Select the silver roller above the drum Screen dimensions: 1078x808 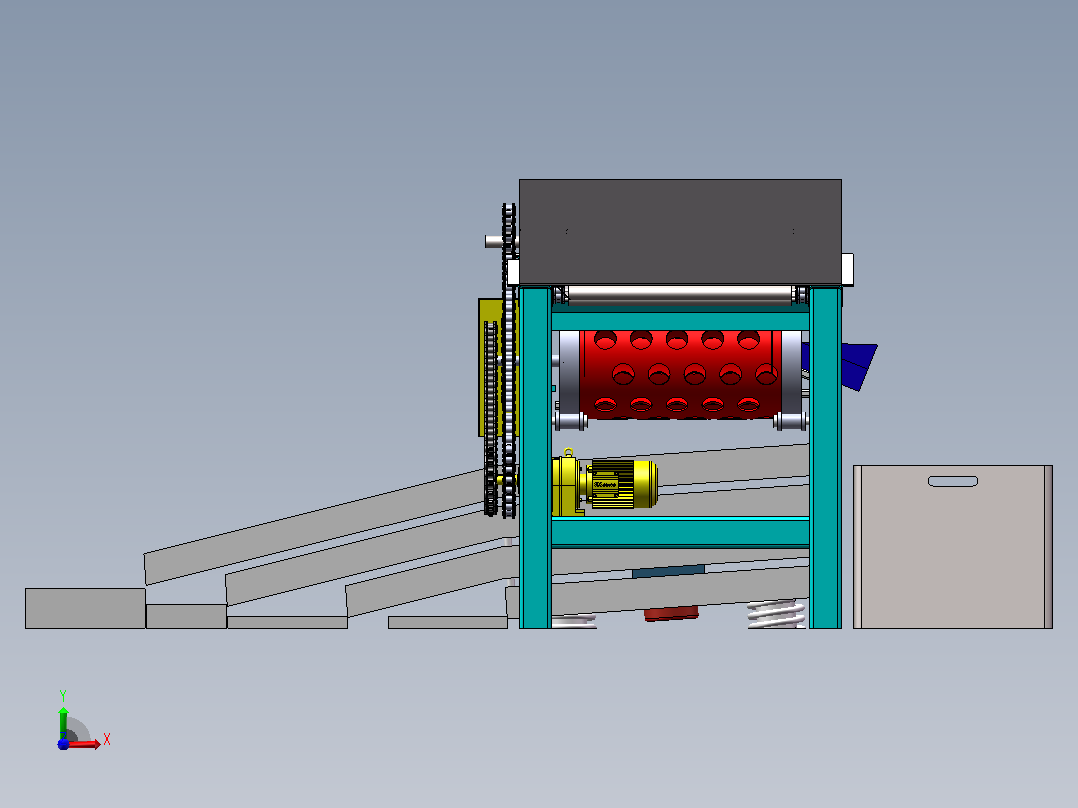(680, 296)
